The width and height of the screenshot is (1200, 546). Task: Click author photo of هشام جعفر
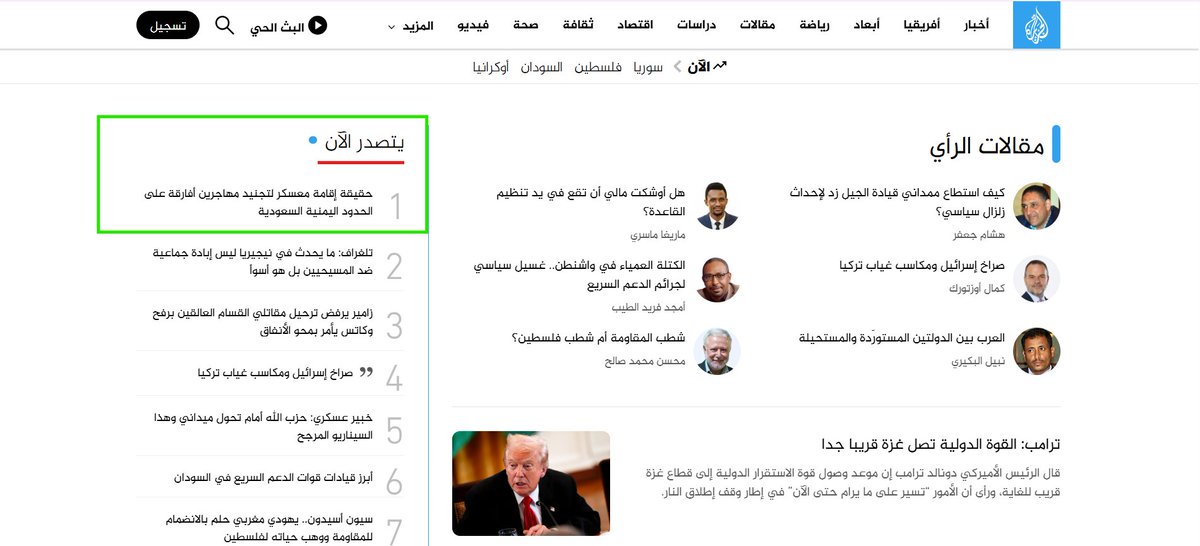click(1036, 206)
